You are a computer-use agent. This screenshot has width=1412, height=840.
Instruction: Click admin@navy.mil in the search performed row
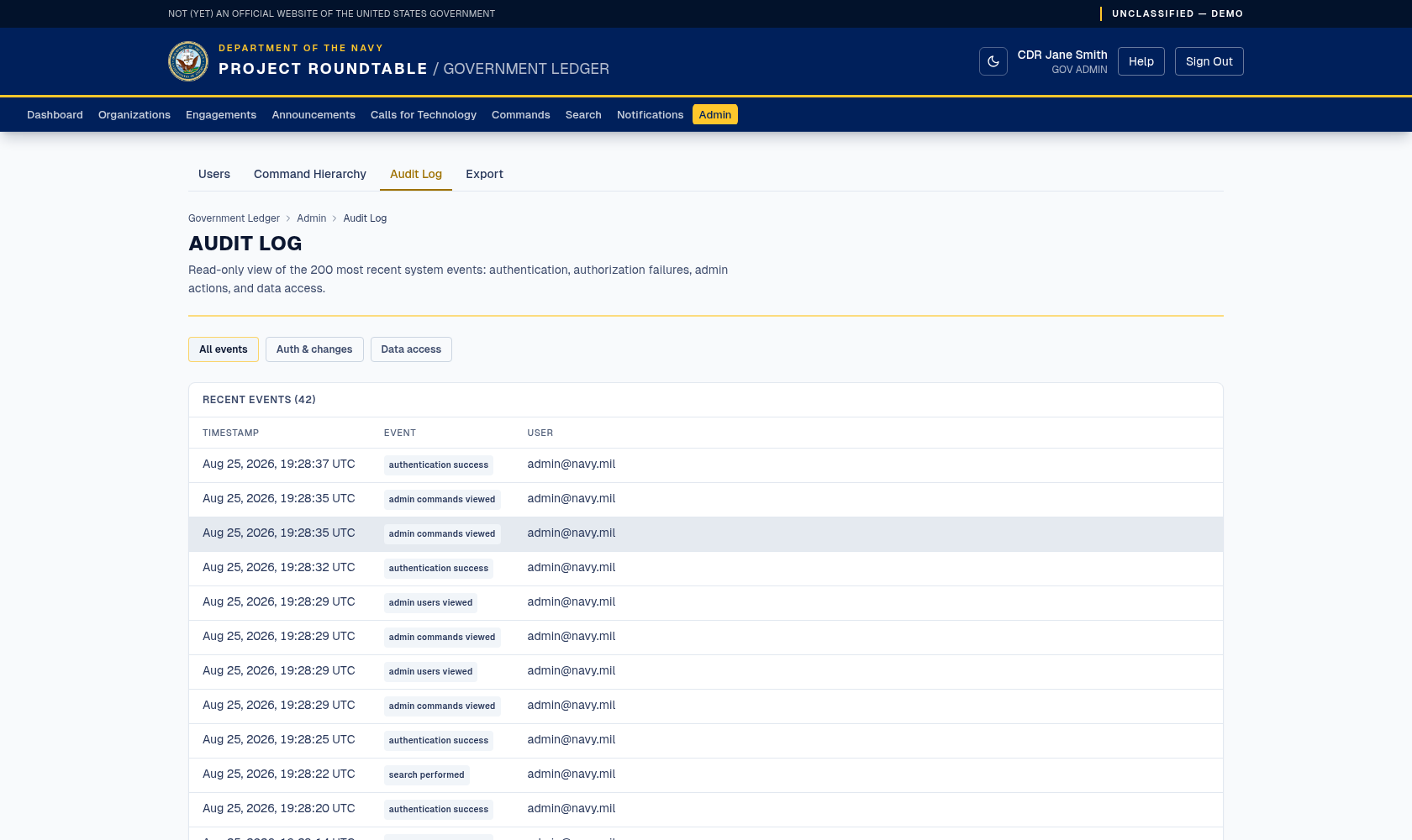(572, 774)
